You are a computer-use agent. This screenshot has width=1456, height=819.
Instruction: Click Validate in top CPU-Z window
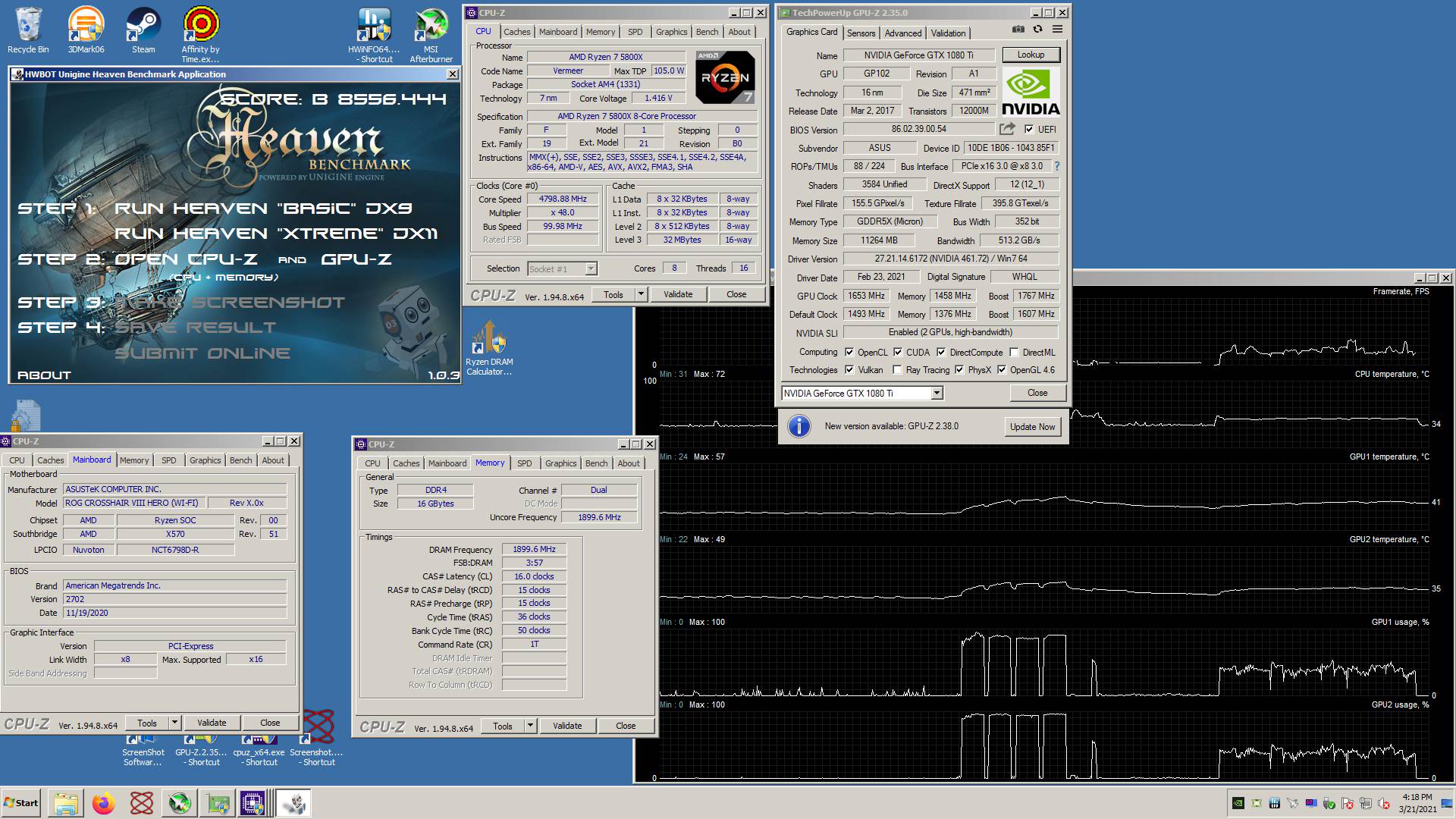point(678,294)
